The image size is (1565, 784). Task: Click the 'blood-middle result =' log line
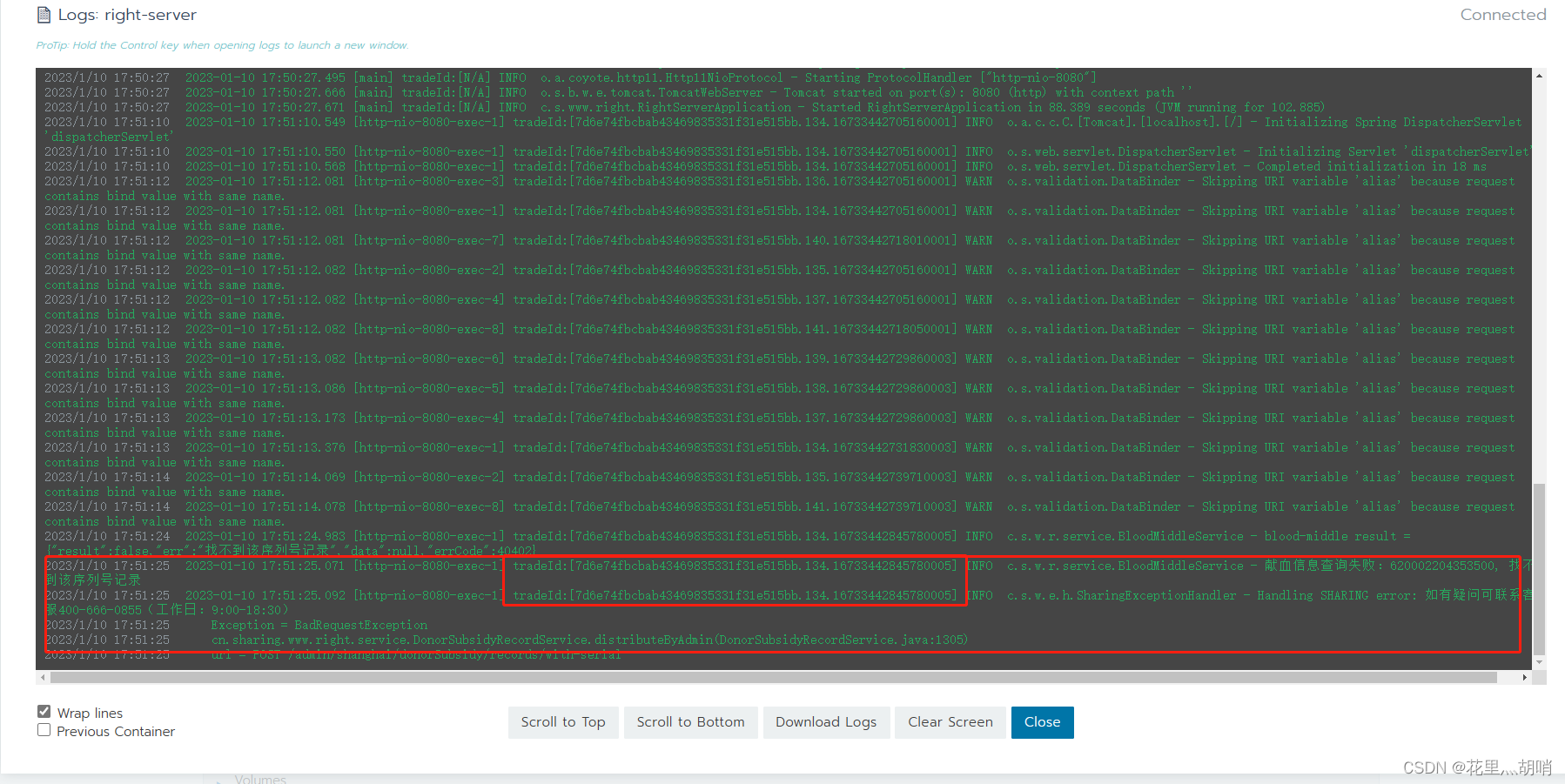point(728,544)
